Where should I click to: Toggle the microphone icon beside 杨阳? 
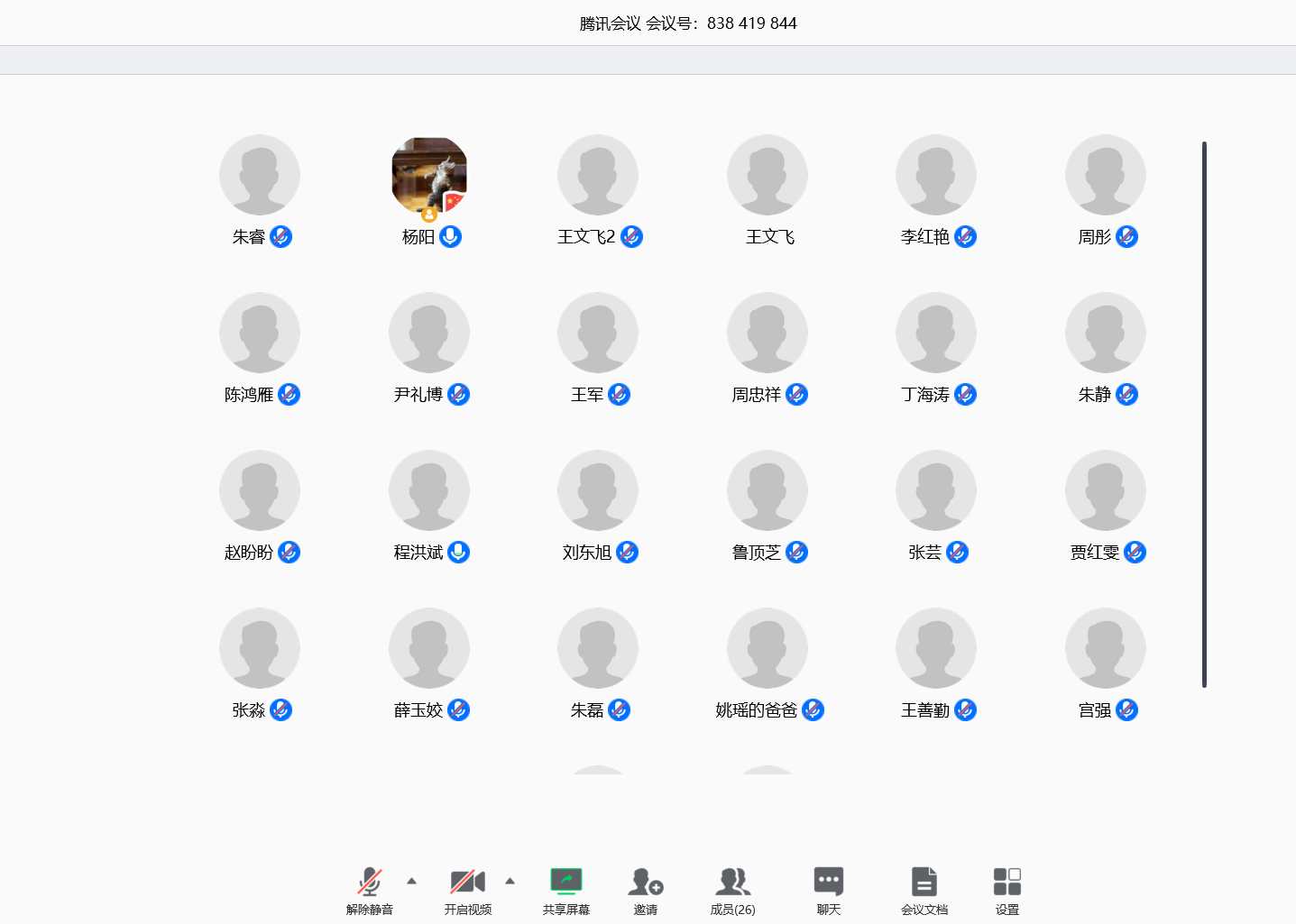450,237
